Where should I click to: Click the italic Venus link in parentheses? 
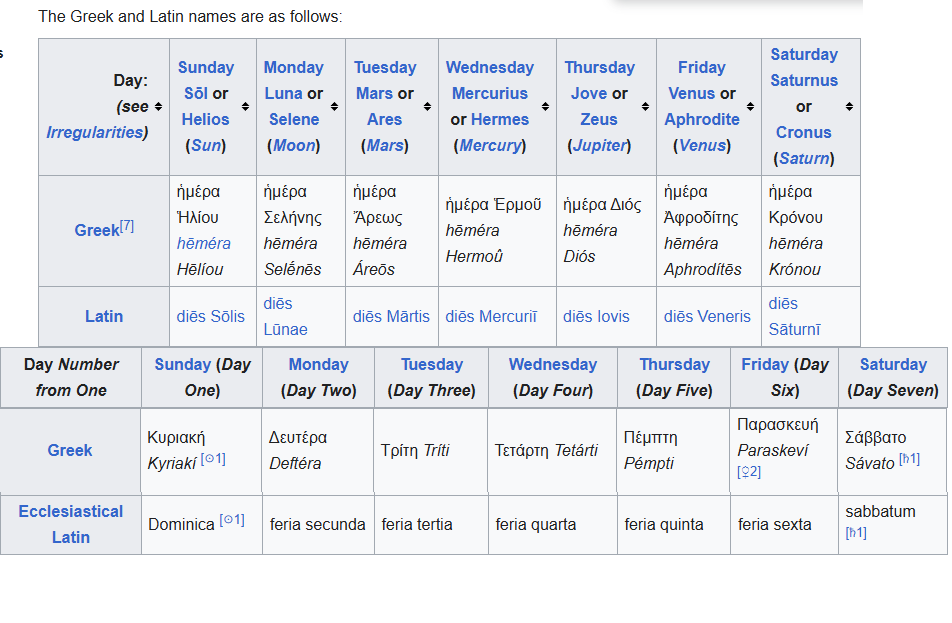click(x=702, y=146)
